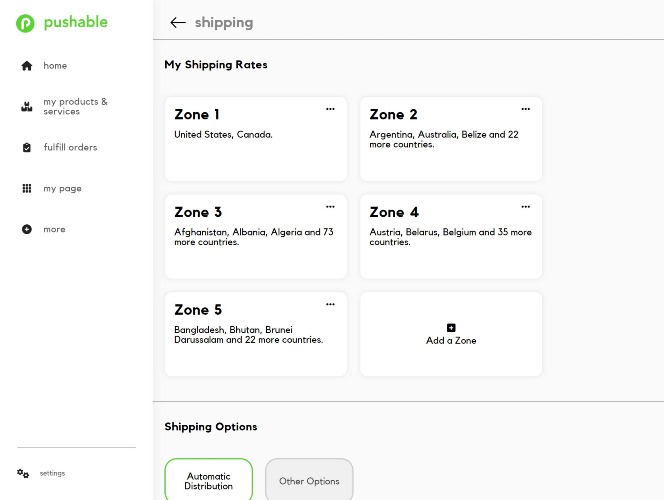Click the back arrow next to shipping
This screenshot has width=666, height=500.
[x=178, y=23]
